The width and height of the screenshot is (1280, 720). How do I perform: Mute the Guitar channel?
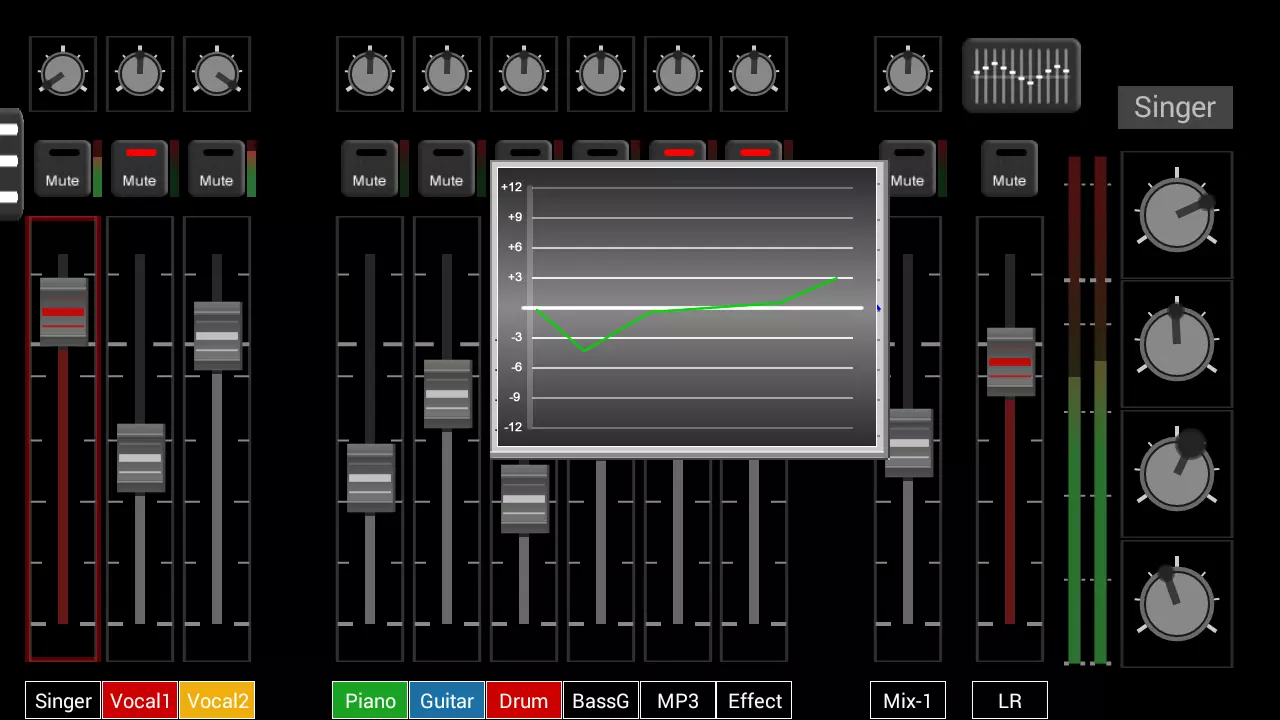446,169
